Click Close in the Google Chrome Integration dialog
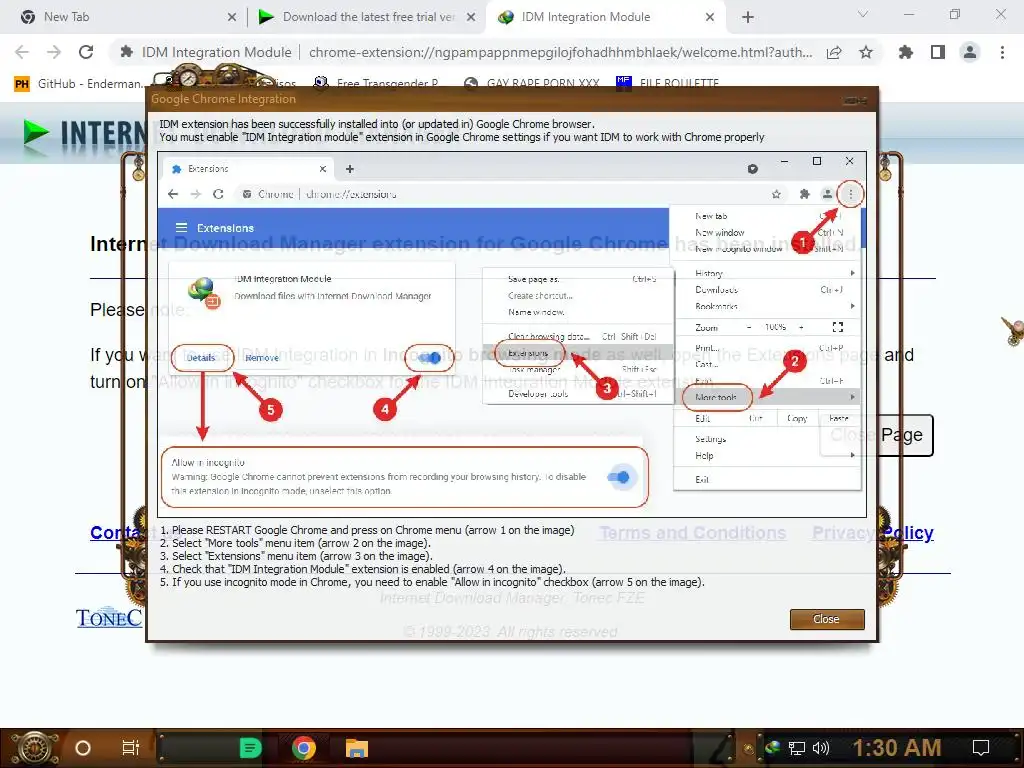Viewport: 1024px width, 768px height. tap(827, 619)
